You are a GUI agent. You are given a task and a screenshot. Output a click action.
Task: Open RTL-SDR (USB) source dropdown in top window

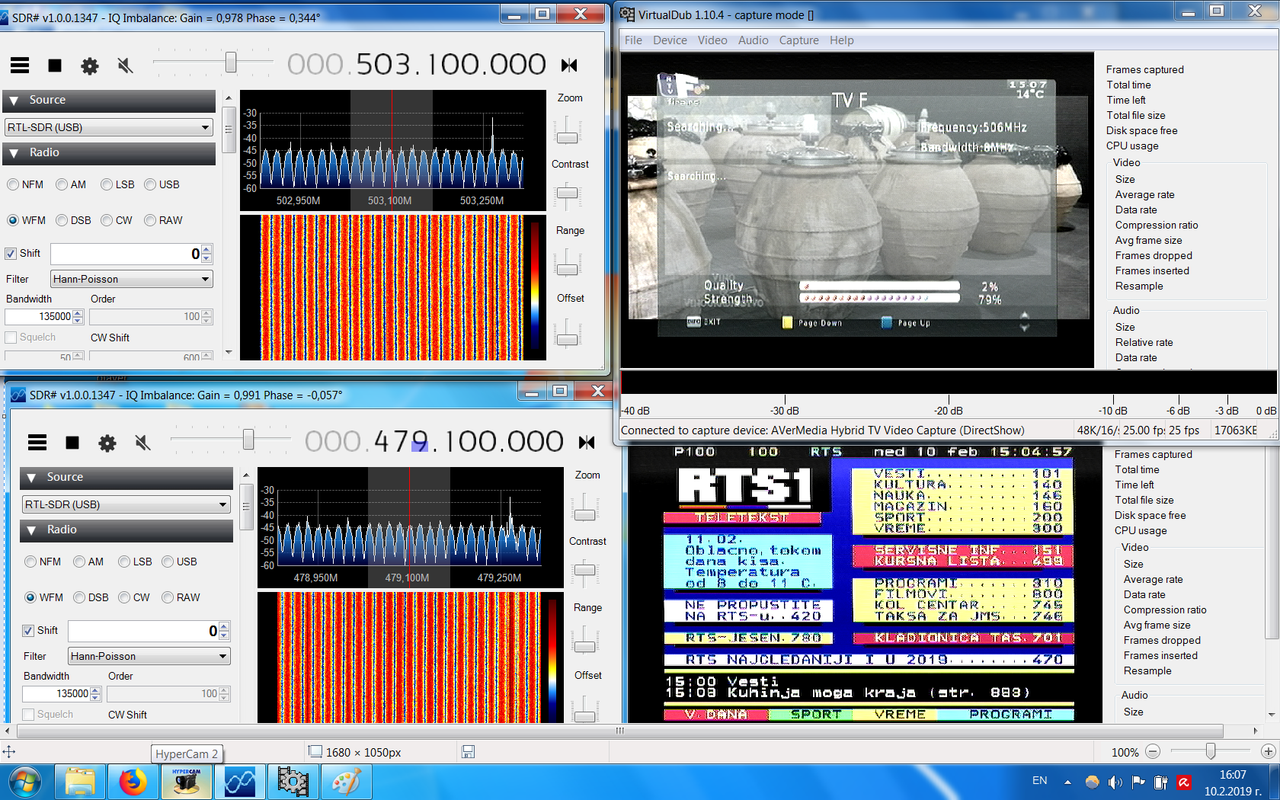[x=108, y=127]
